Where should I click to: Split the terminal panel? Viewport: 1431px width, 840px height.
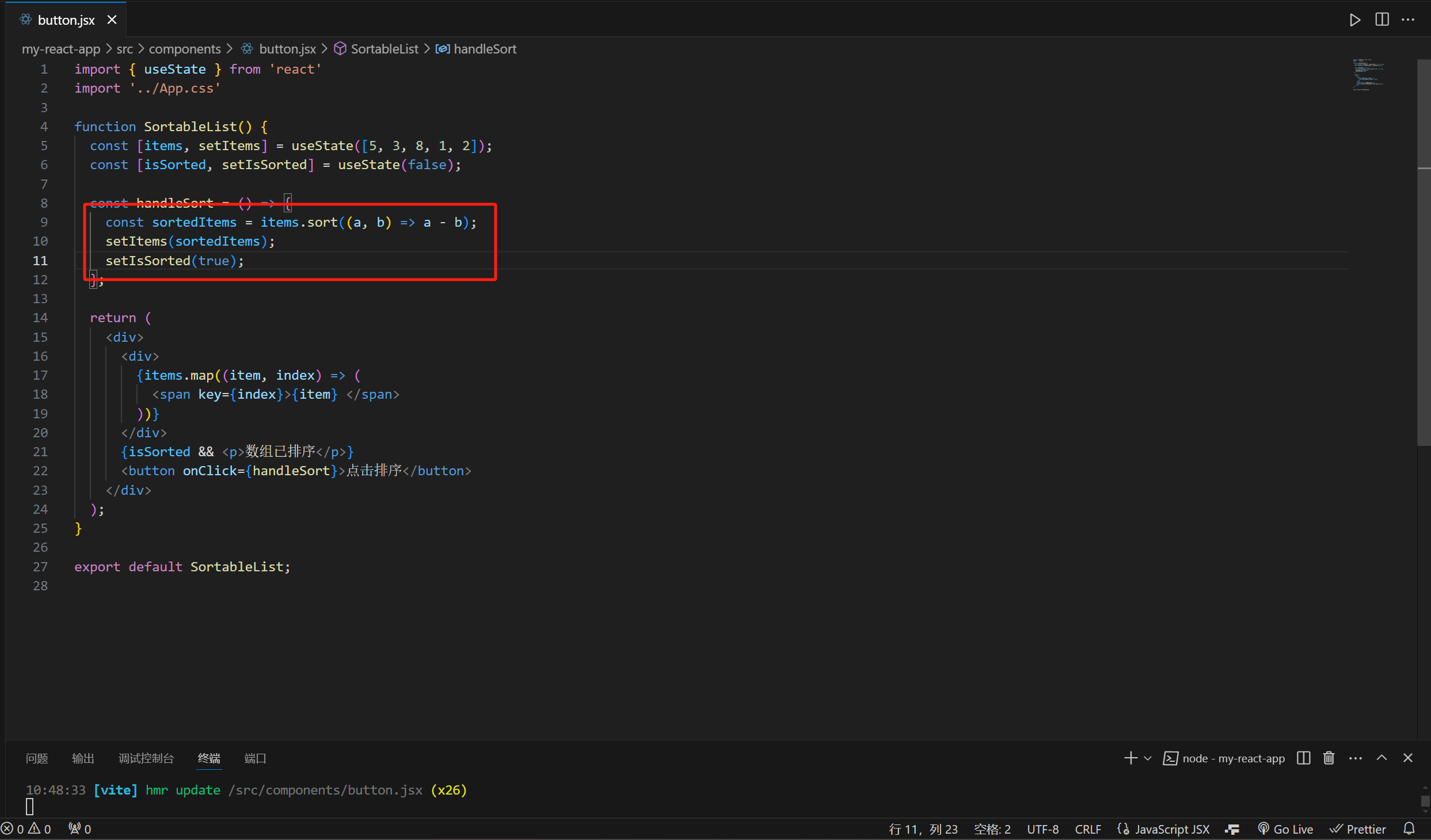click(1304, 758)
